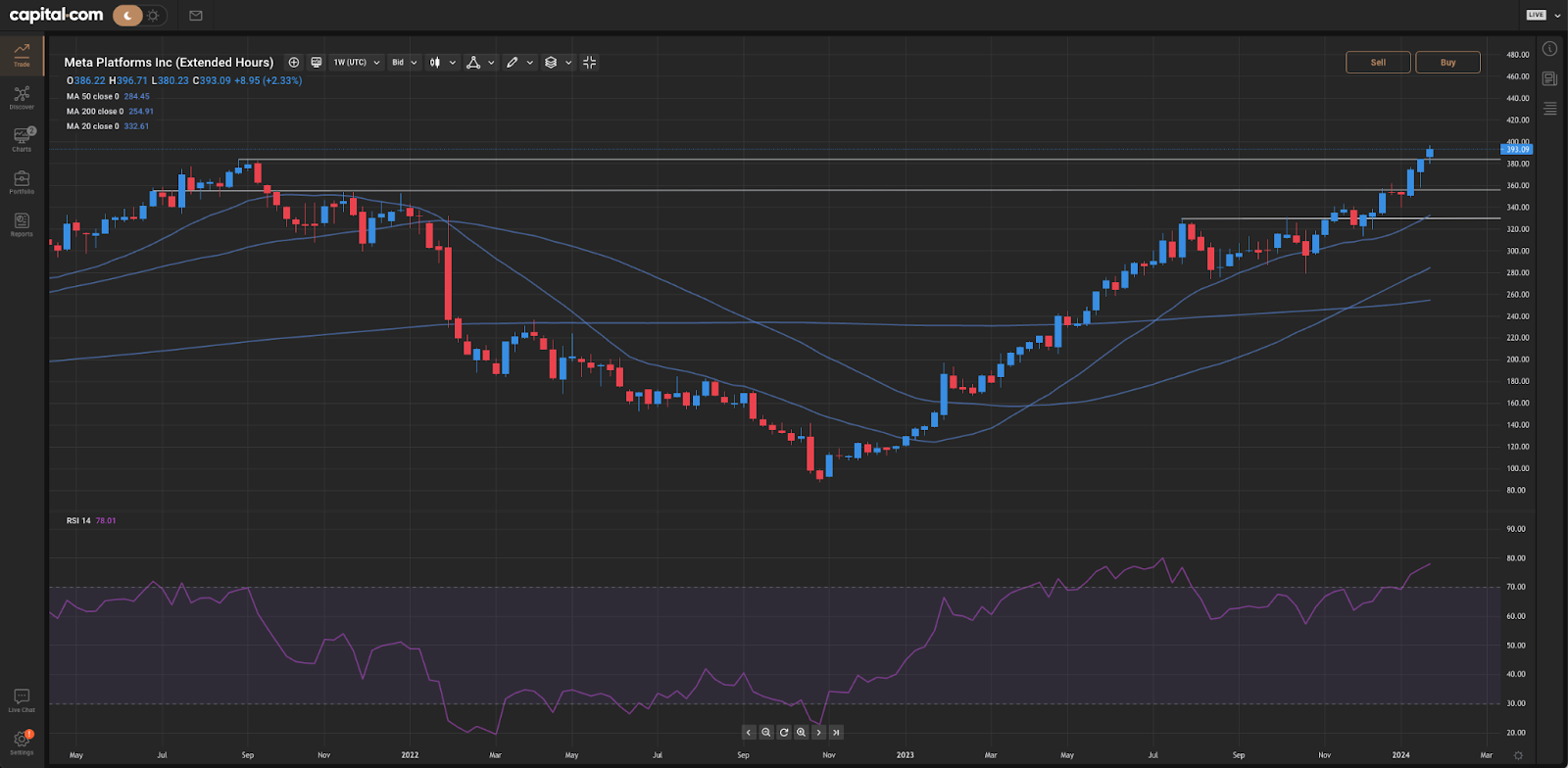Open the Reports sidebar section
The image size is (1568, 768).
[22, 225]
